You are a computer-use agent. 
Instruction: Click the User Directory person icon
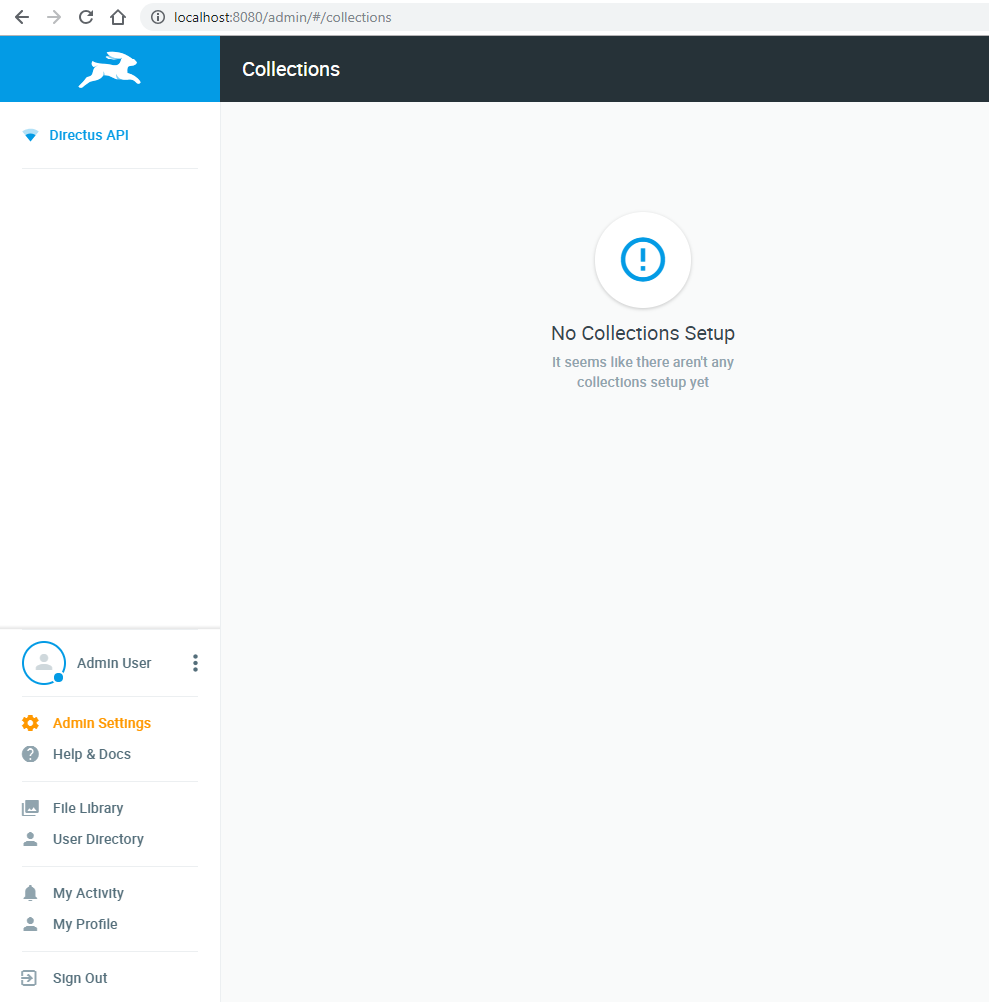30,839
